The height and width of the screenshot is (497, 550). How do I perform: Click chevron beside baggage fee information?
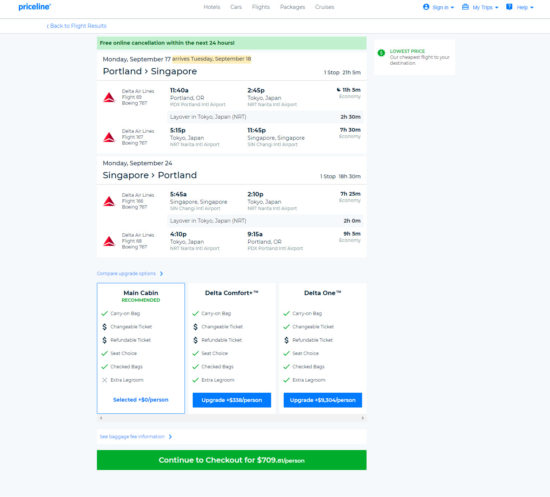click(x=170, y=437)
